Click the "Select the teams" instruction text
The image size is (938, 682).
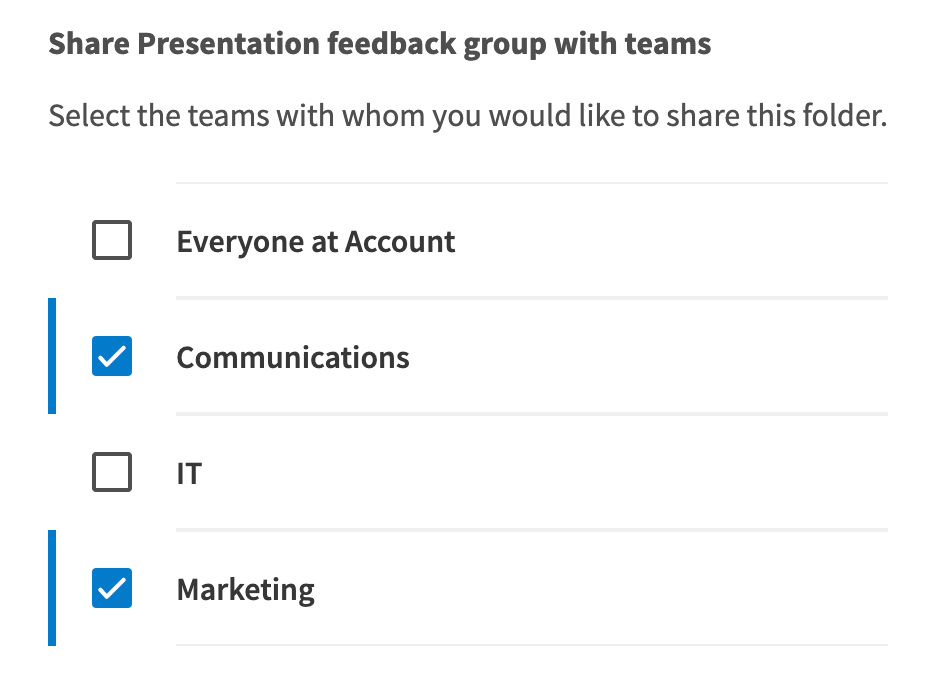pos(467,118)
